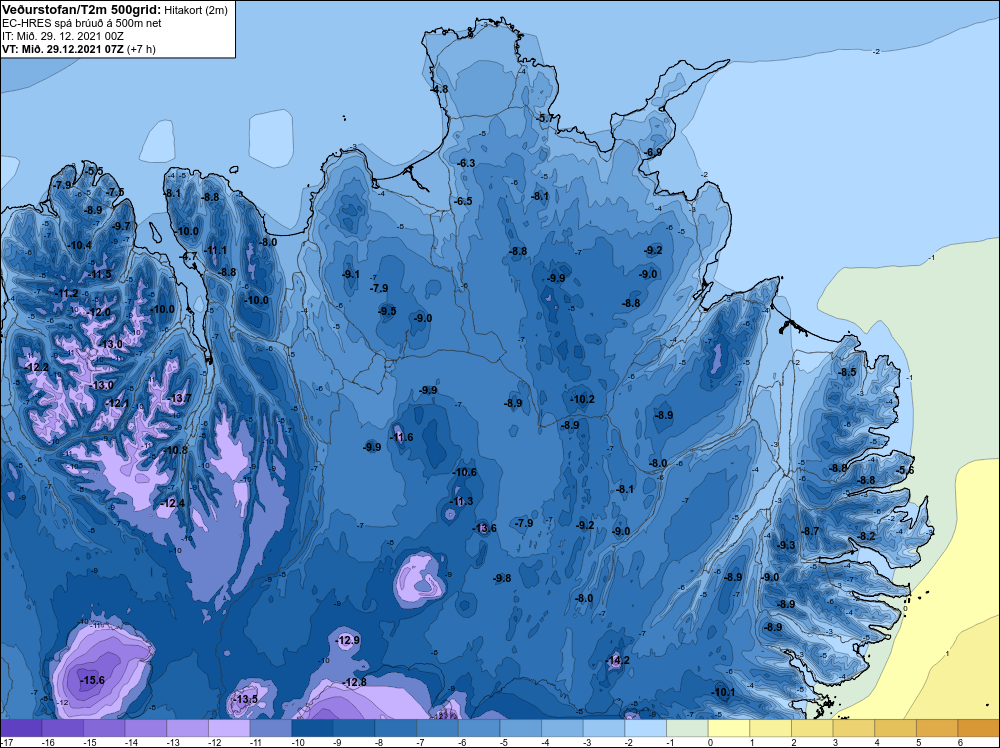Click the legend swatch labeled -10
Screen dimensions: 1000x748
click(312, 729)
